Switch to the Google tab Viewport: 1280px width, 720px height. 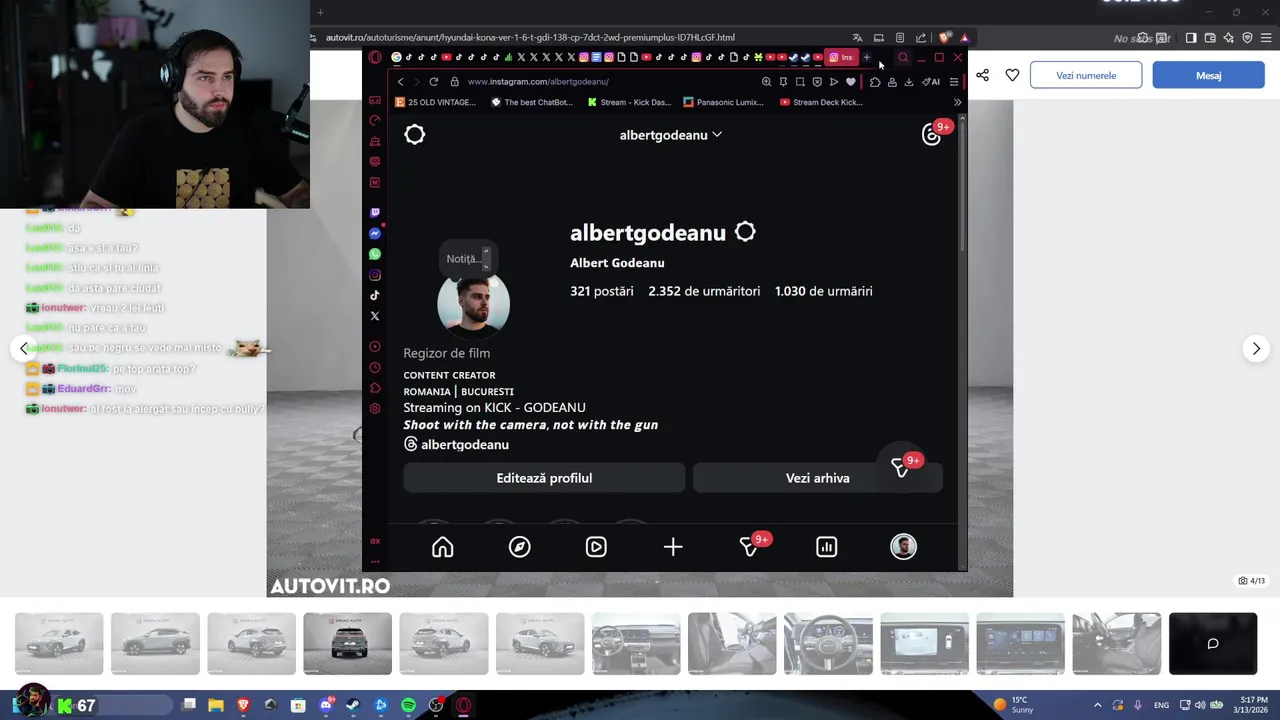[x=396, y=57]
